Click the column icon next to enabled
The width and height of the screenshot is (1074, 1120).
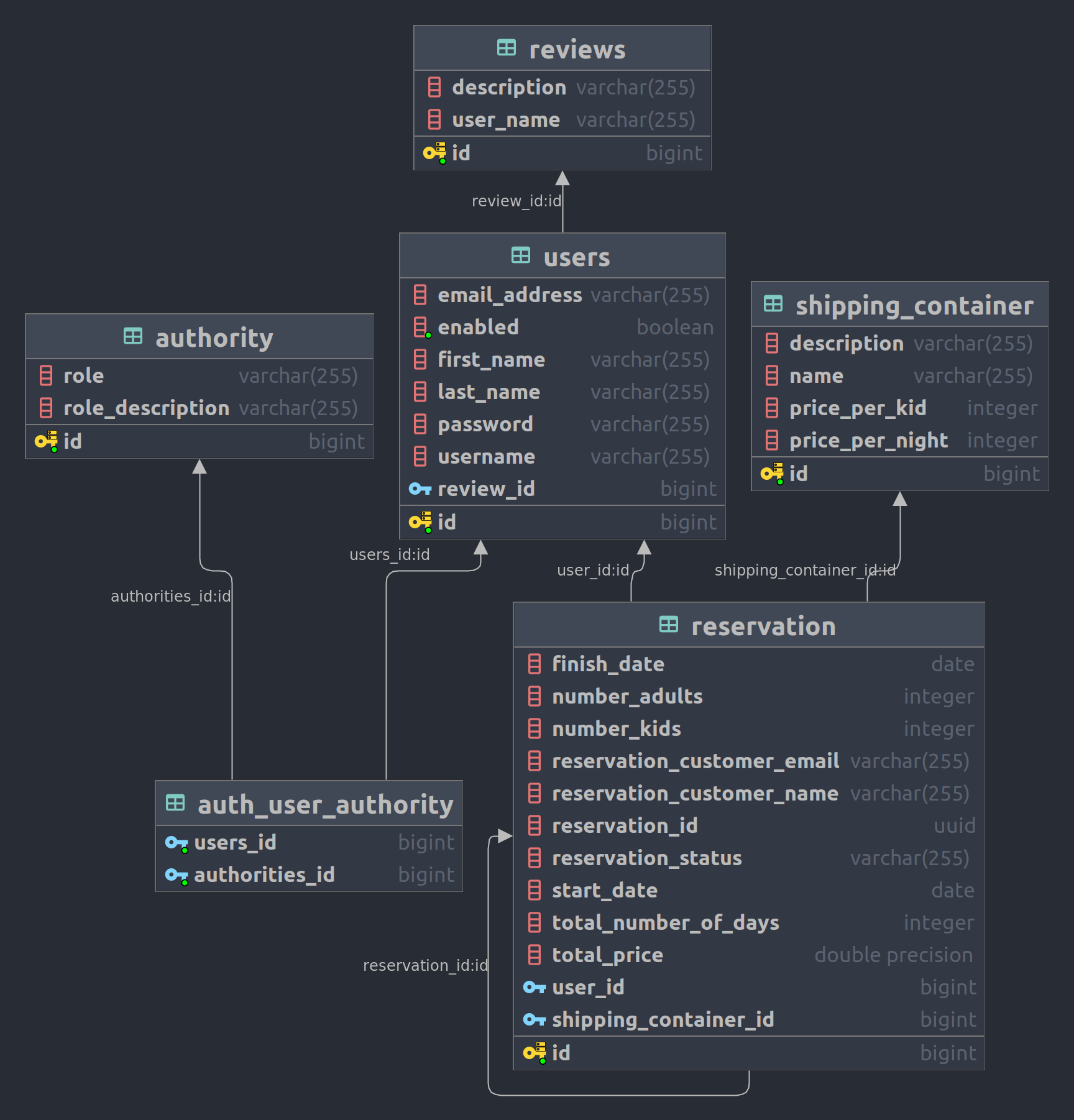coord(421,327)
